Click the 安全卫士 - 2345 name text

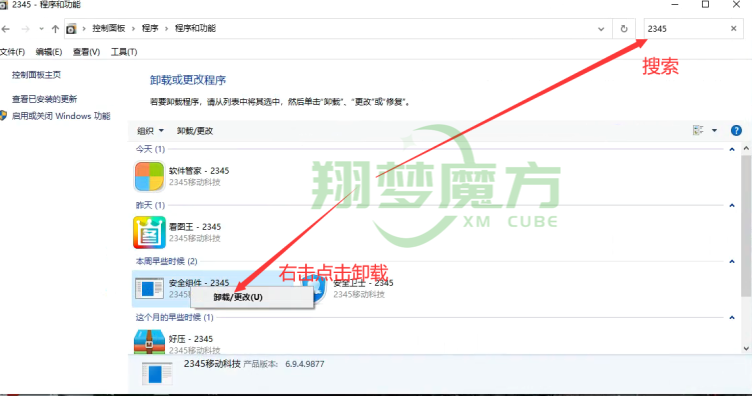point(364,283)
